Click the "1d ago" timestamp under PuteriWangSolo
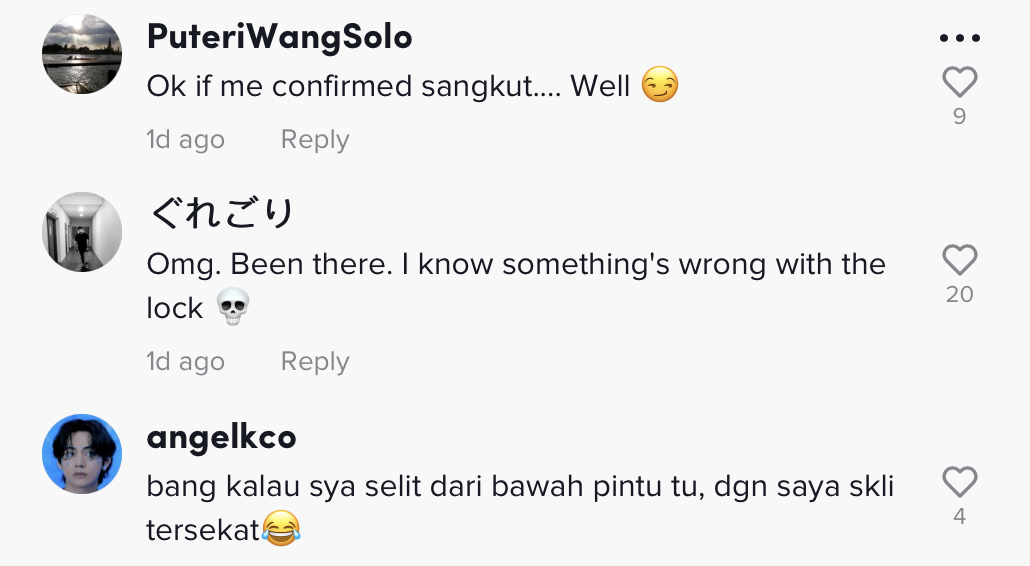1030x566 pixels. point(185,140)
